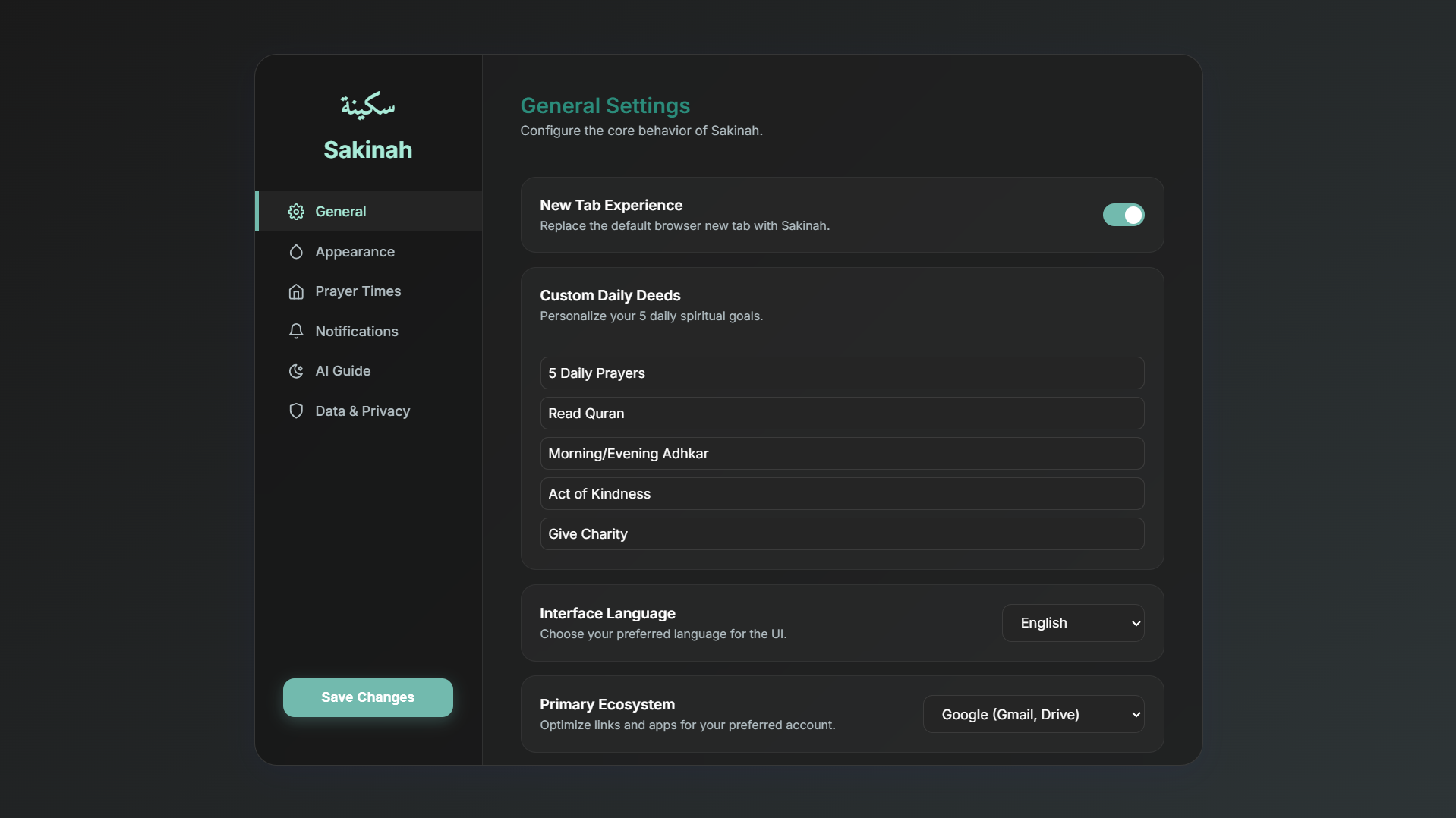The width and height of the screenshot is (1456, 818).
Task: Open the Primary Ecosystem dropdown
Action: pyautogui.click(x=1033, y=713)
